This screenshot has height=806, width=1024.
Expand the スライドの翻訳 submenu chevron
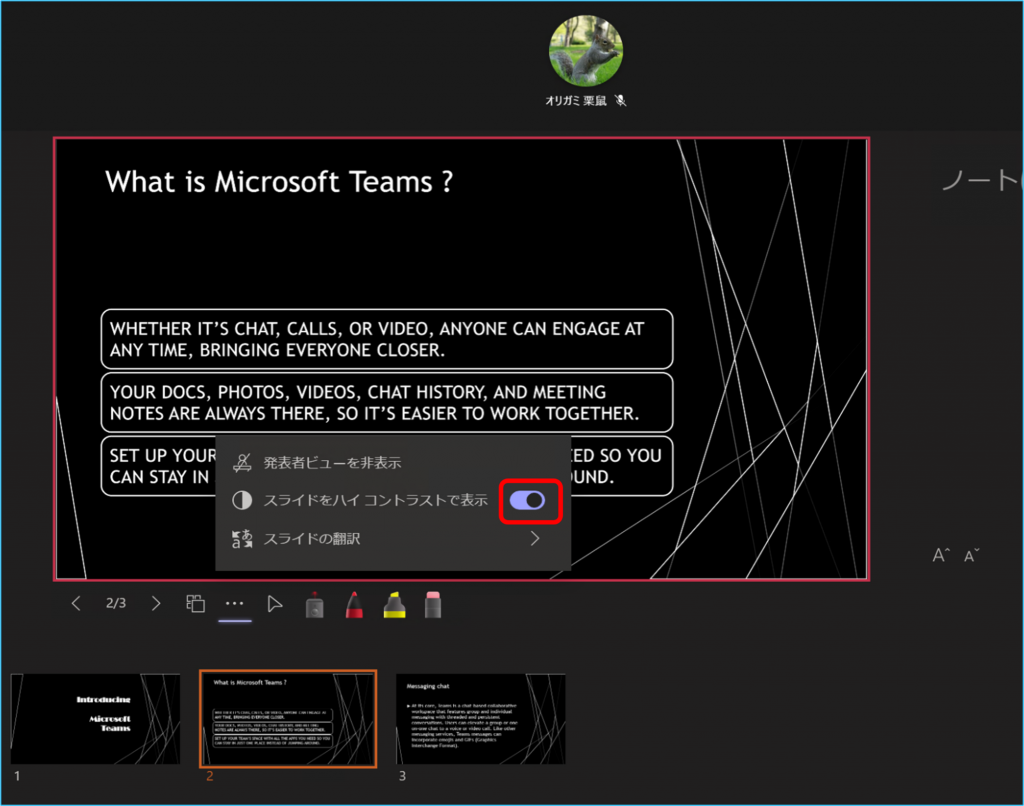point(535,539)
